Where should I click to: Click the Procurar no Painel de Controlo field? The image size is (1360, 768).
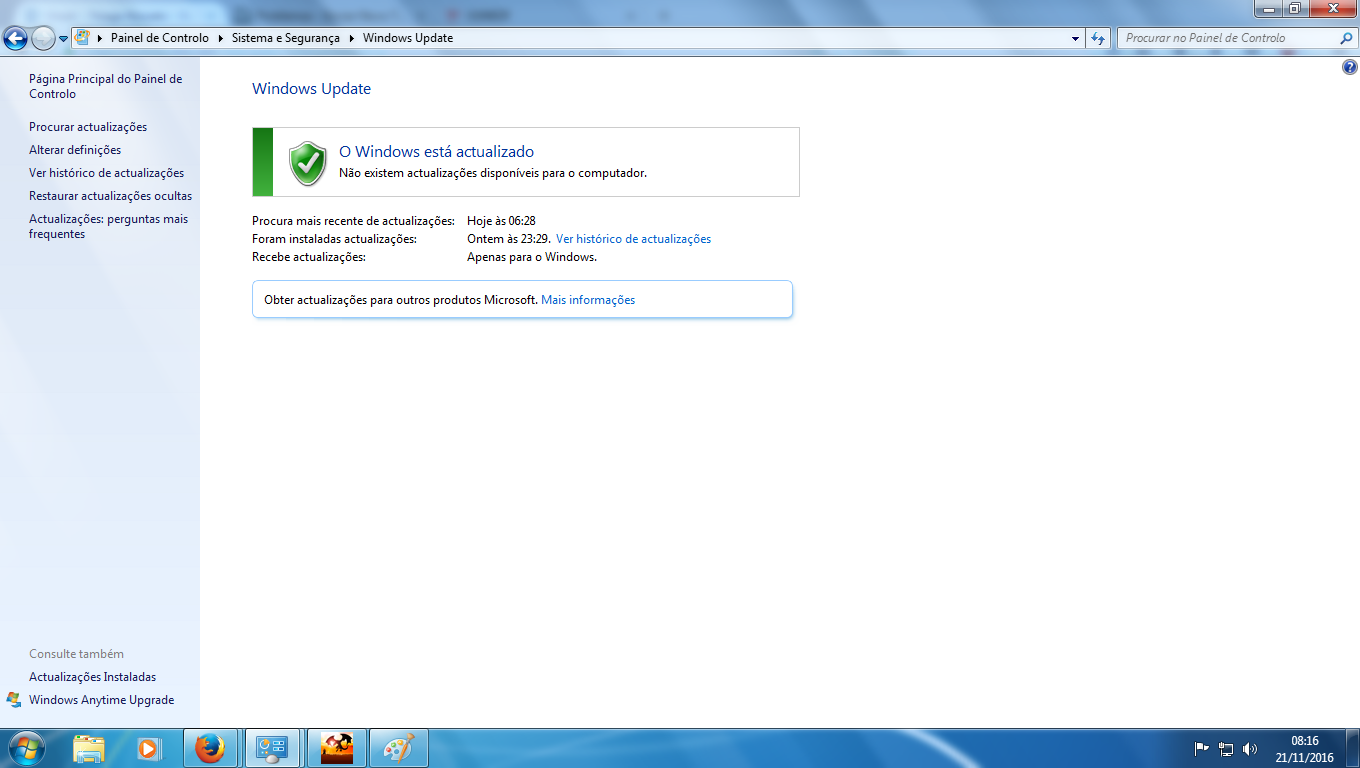click(1228, 38)
